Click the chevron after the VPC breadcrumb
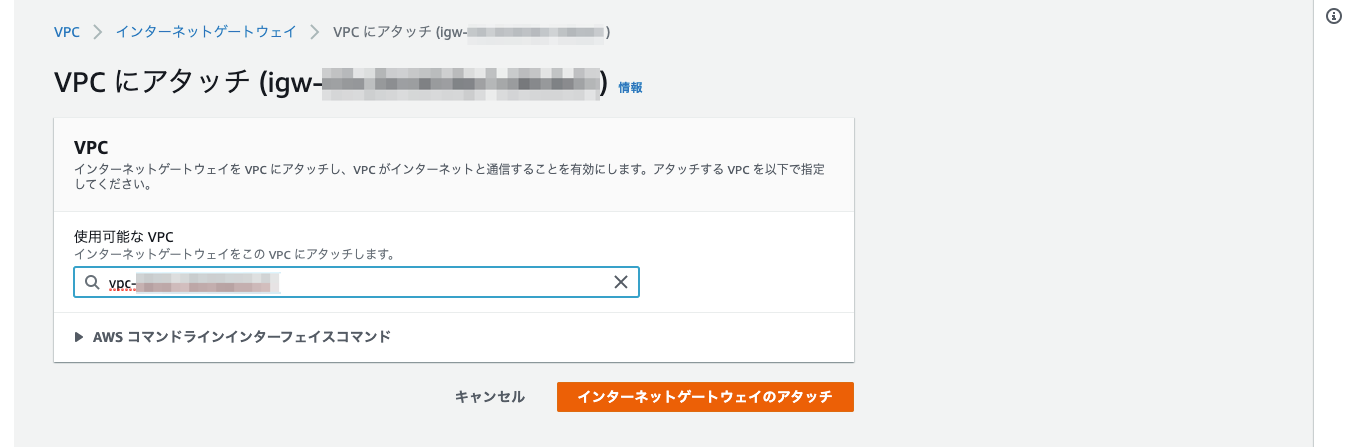This screenshot has height=447, width=1368. tap(98, 32)
